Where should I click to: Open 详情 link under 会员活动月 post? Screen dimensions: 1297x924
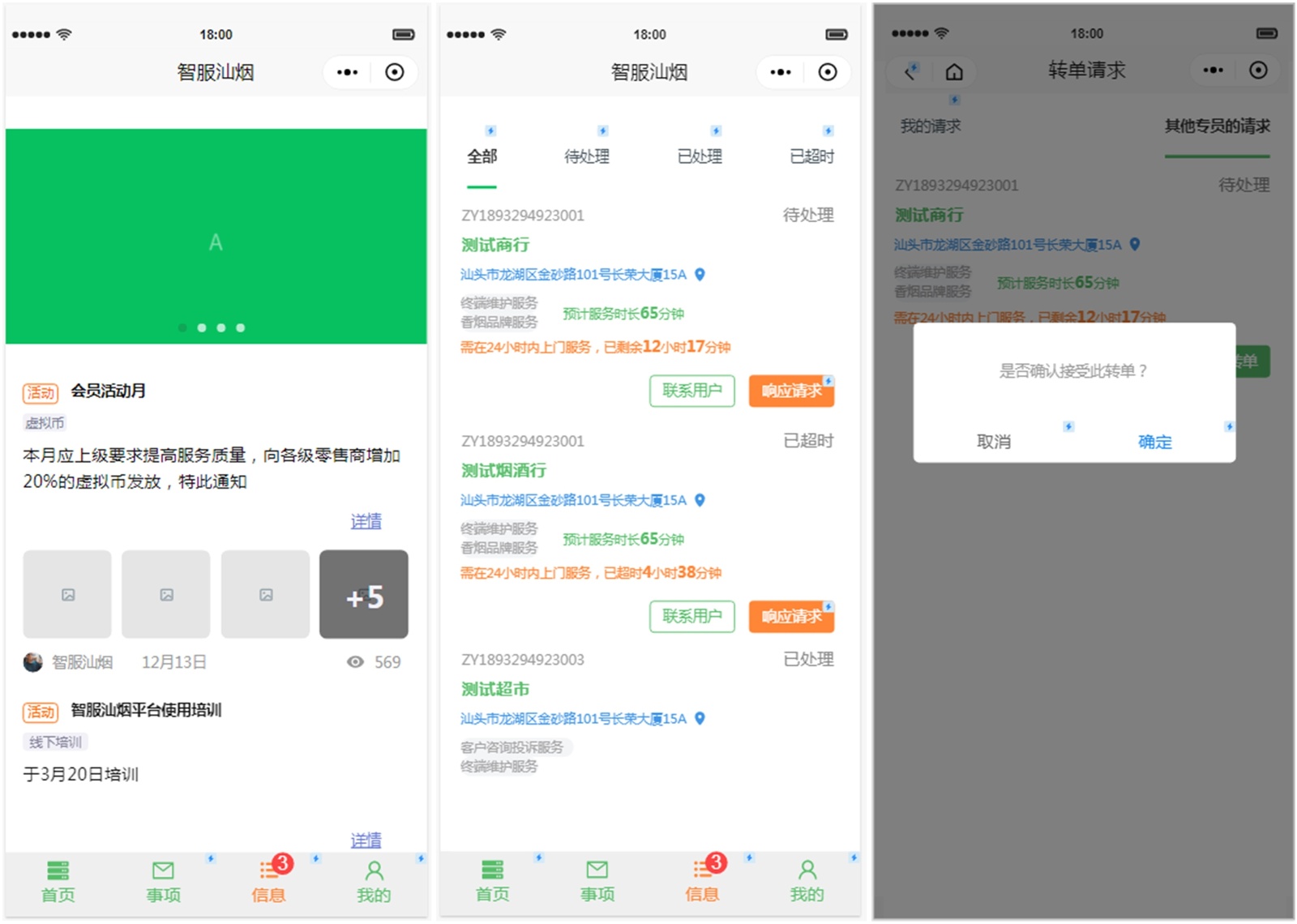click(366, 521)
